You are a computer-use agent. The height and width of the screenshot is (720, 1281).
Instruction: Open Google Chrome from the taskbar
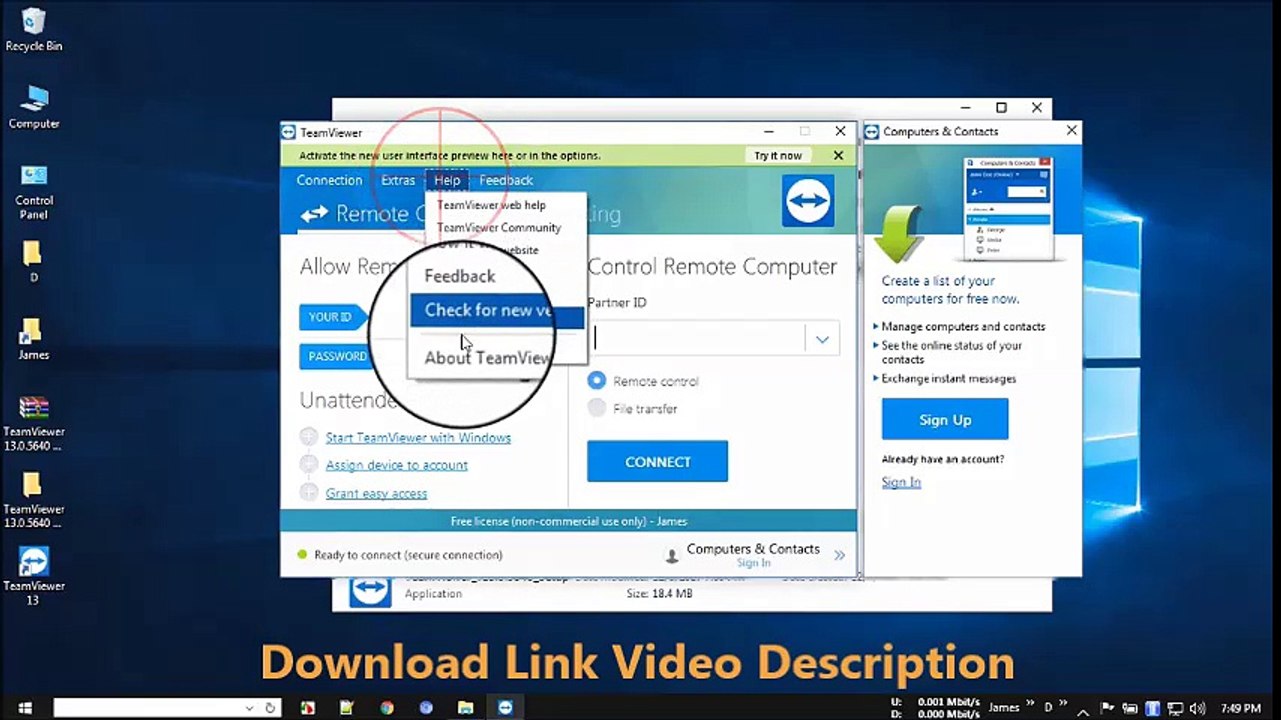coord(387,707)
